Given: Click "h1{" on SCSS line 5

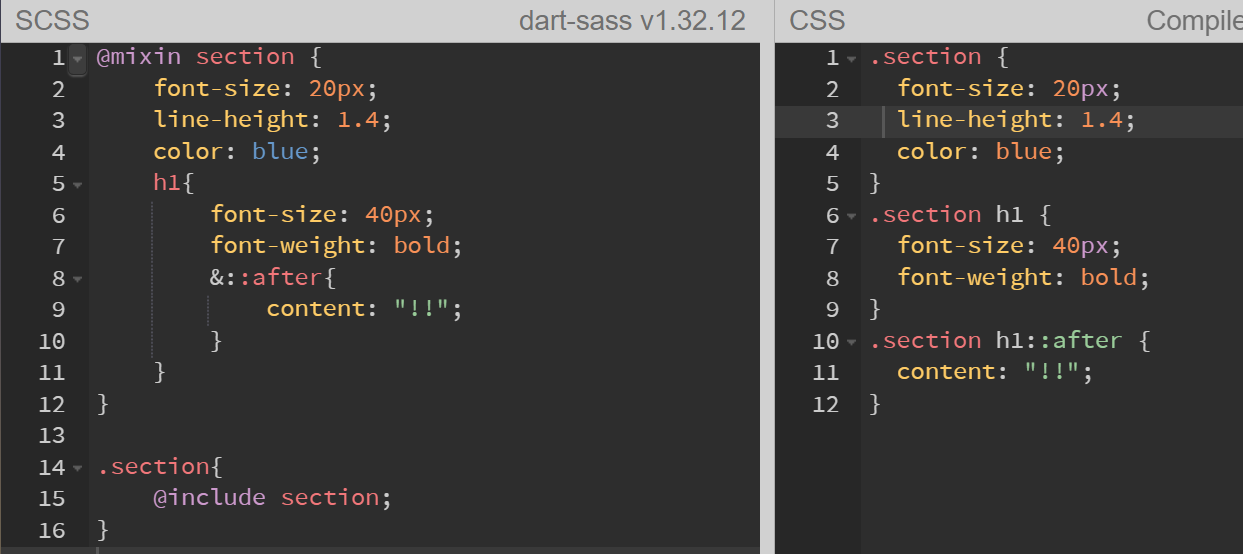Looking at the screenshot, I should 174,183.
